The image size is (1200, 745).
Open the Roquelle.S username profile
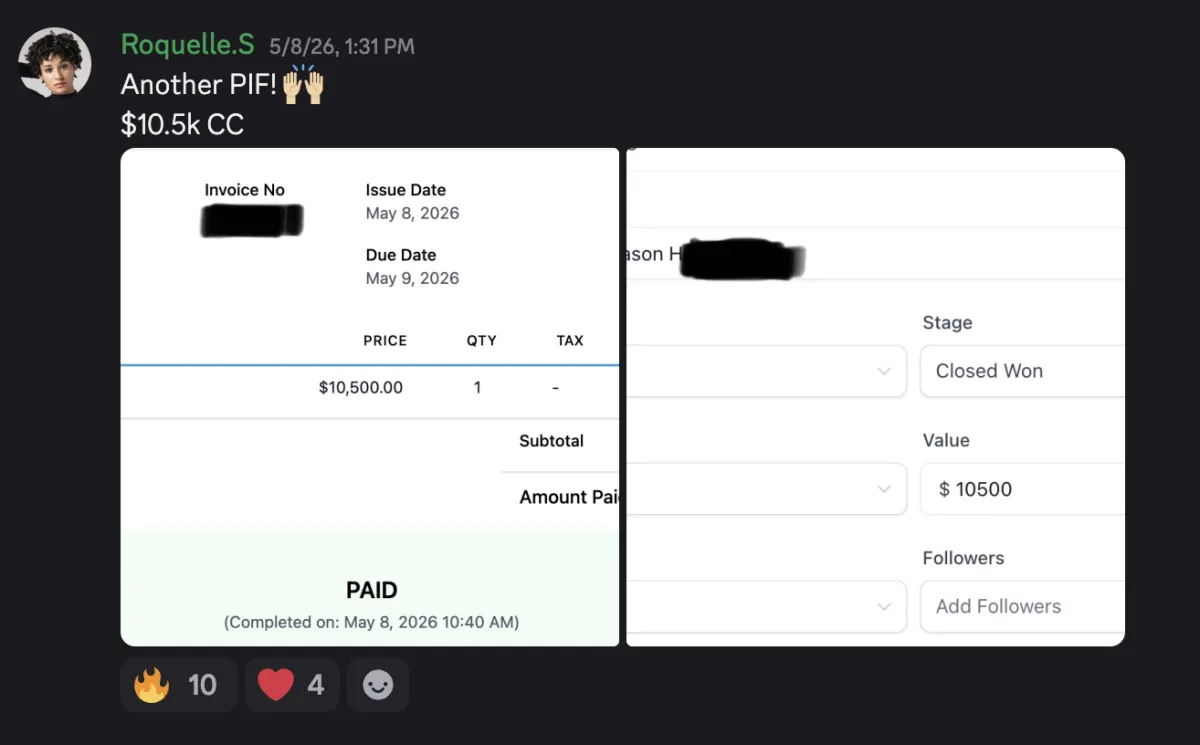pyautogui.click(x=187, y=44)
